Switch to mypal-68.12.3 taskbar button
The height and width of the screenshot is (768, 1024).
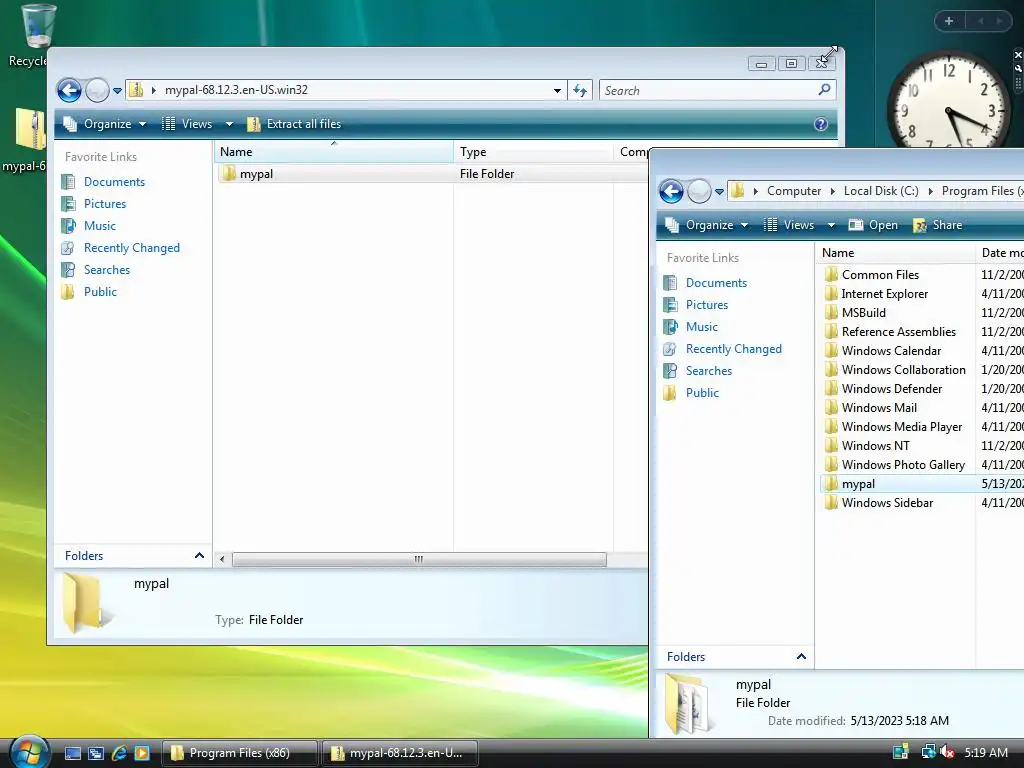point(400,753)
